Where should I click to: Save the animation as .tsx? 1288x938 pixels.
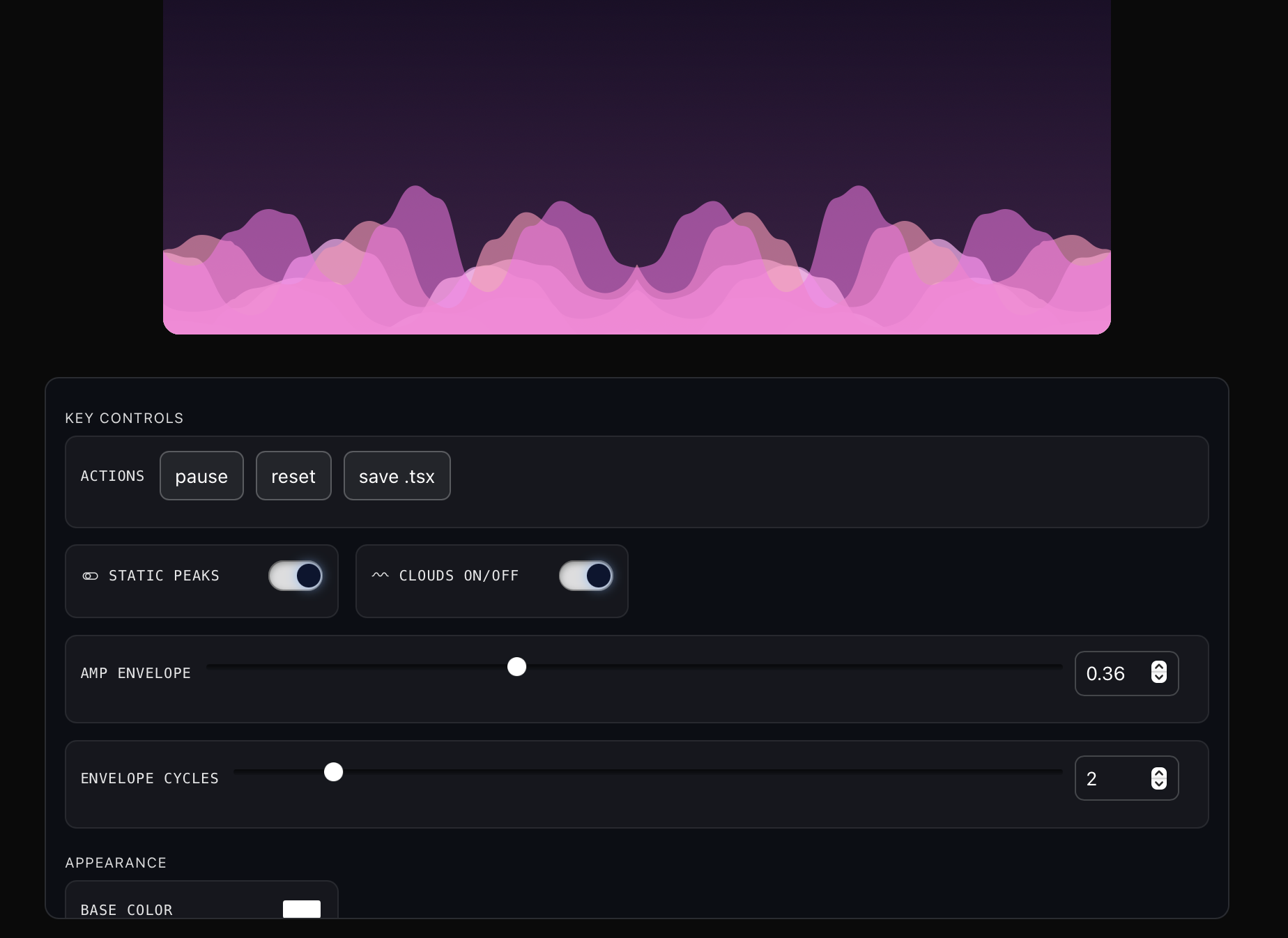click(x=397, y=476)
